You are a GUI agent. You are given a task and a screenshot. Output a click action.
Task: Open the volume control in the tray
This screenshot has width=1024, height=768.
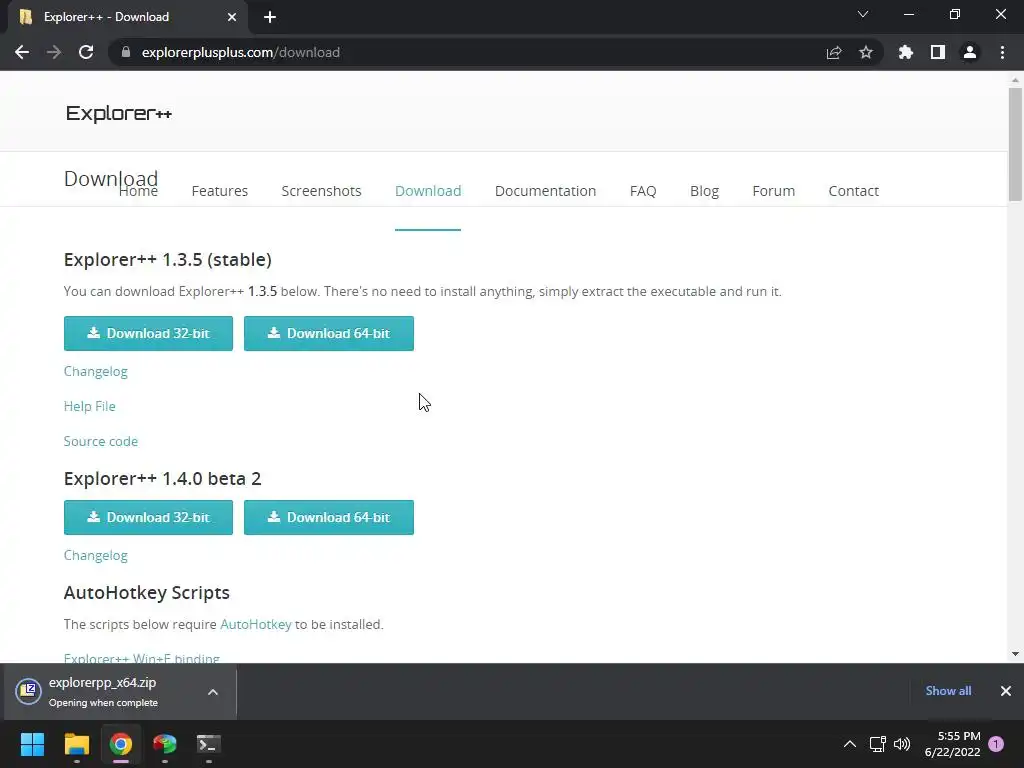[902, 744]
